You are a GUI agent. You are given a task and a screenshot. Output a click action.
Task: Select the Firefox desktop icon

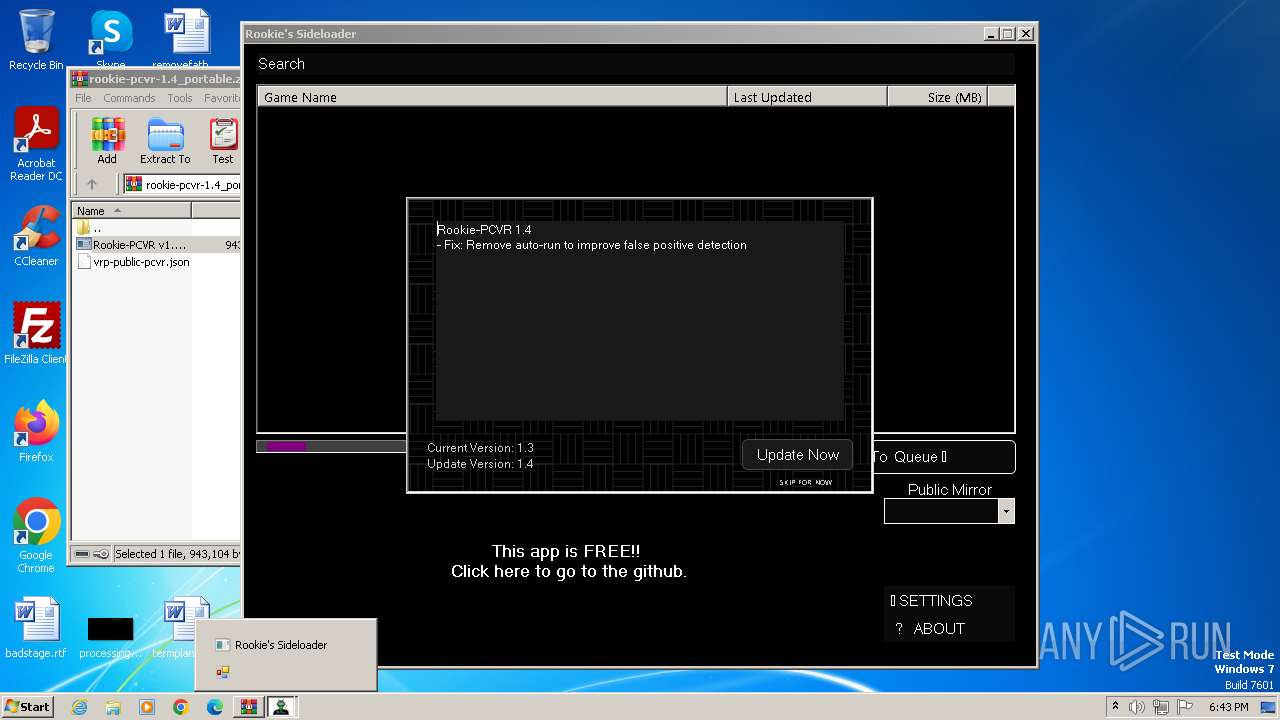tap(36, 432)
